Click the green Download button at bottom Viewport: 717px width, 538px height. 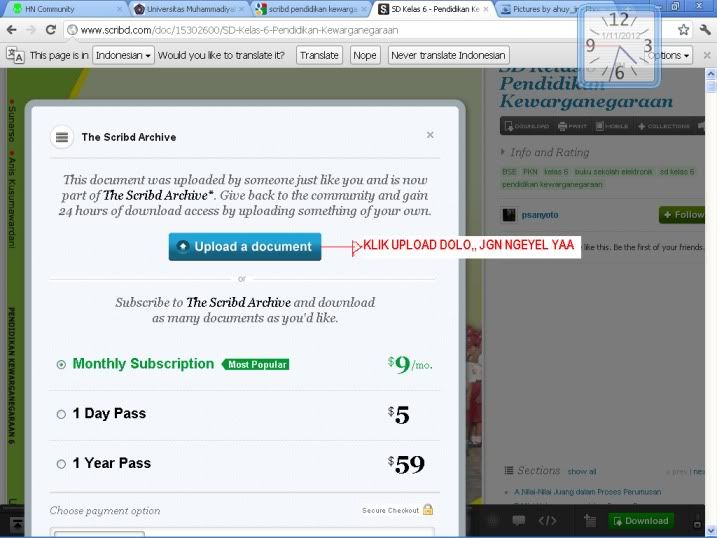click(641, 521)
